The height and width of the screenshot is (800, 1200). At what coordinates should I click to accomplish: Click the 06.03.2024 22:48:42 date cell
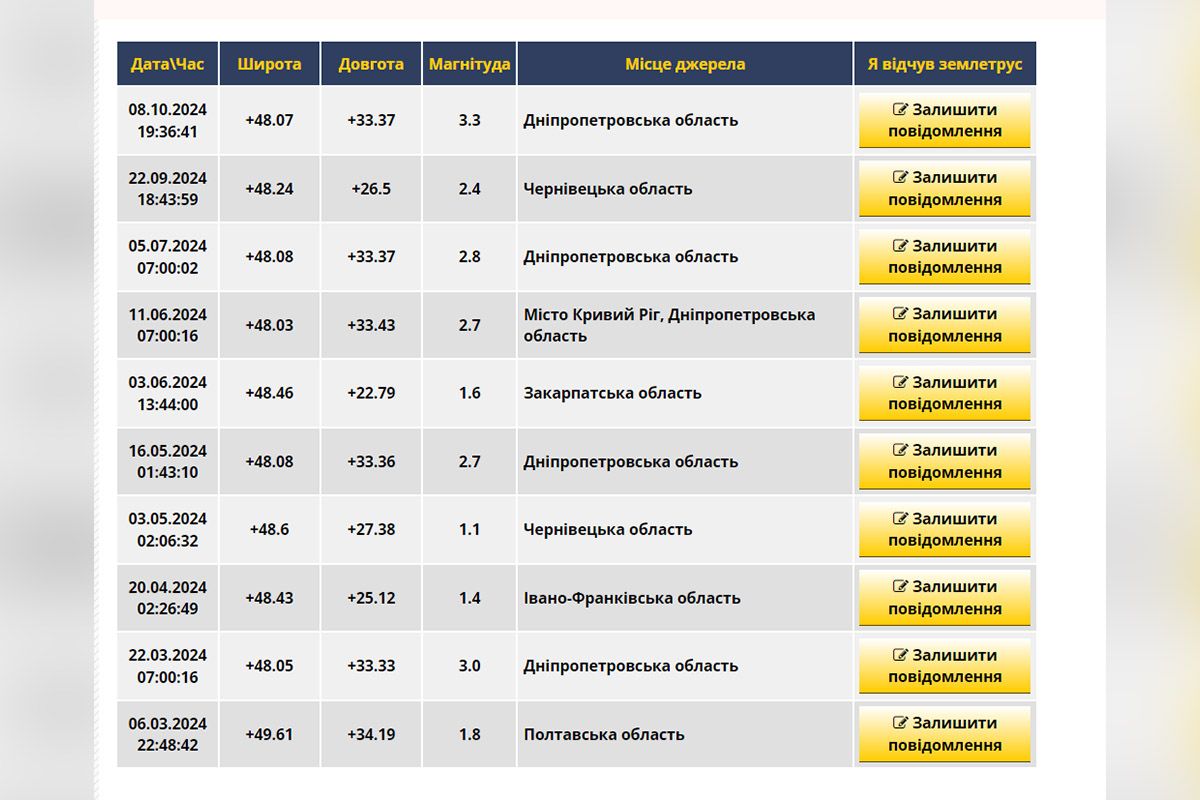click(168, 734)
